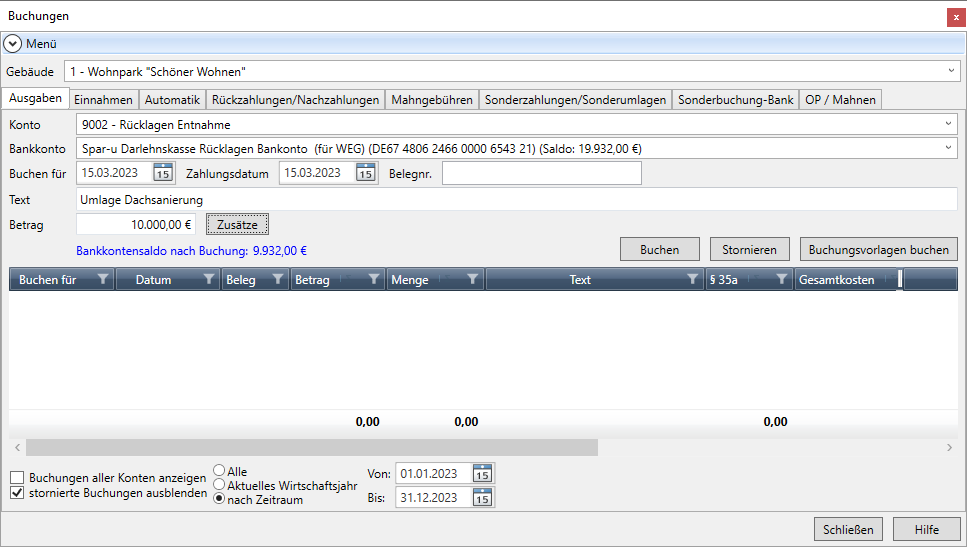This screenshot has width=967, height=547.
Task: Click the Zusätze button
Action: point(237,225)
